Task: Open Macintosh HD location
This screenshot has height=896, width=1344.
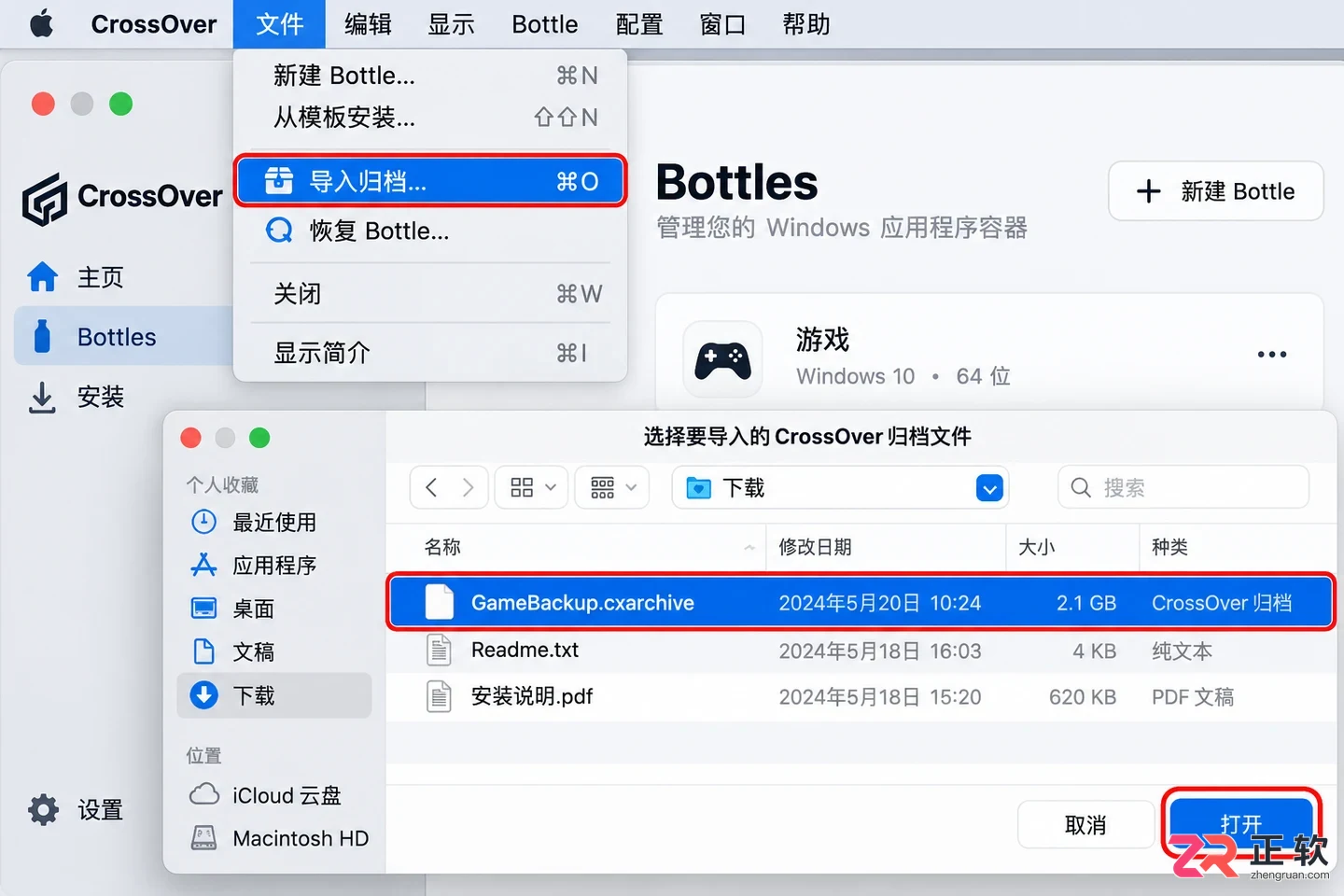Action: pyautogui.click(x=273, y=838)
